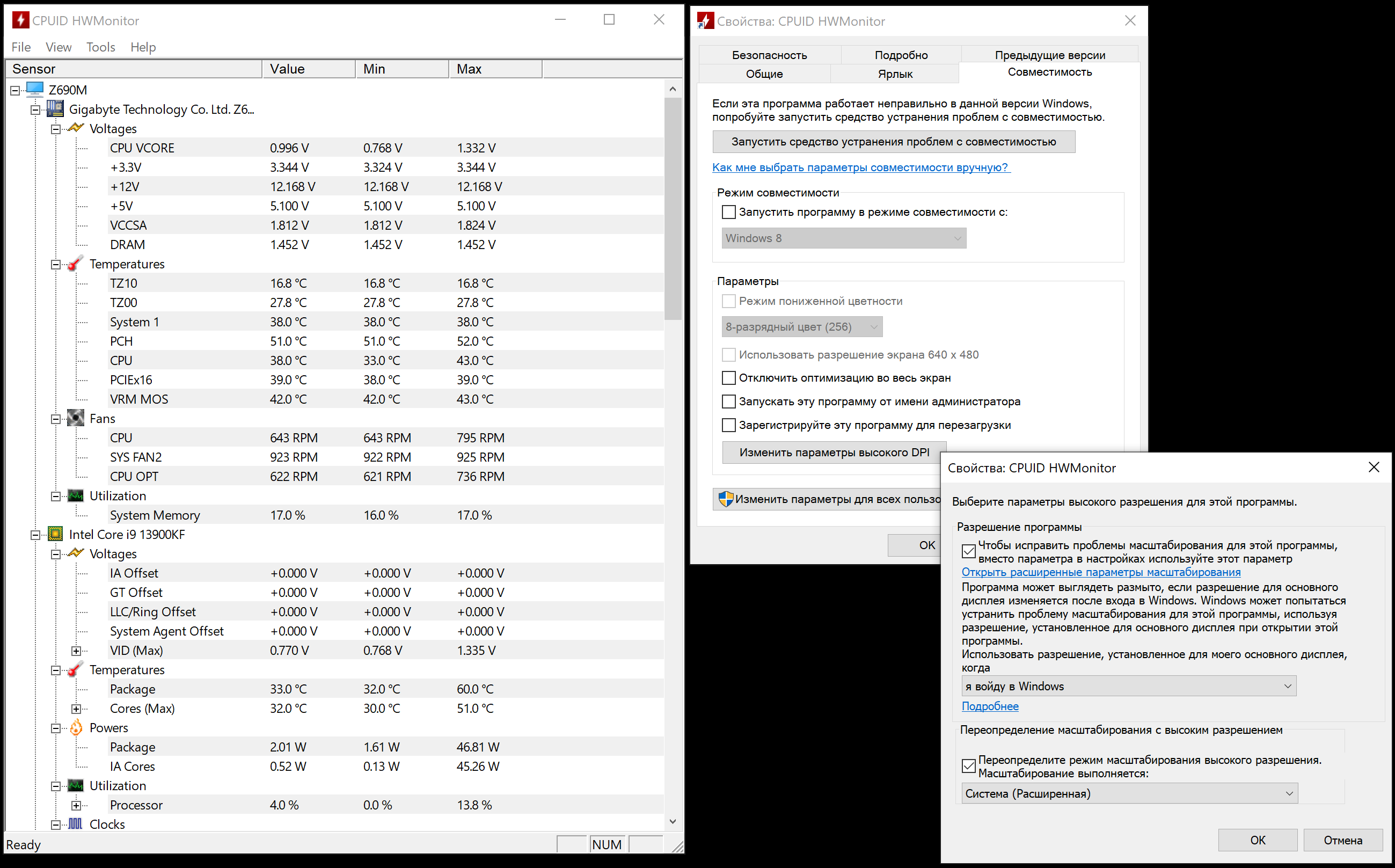This screenshot has height=868, width=1395.
Task: Close the high DPI settings dialog
Action: point(1373,468)
